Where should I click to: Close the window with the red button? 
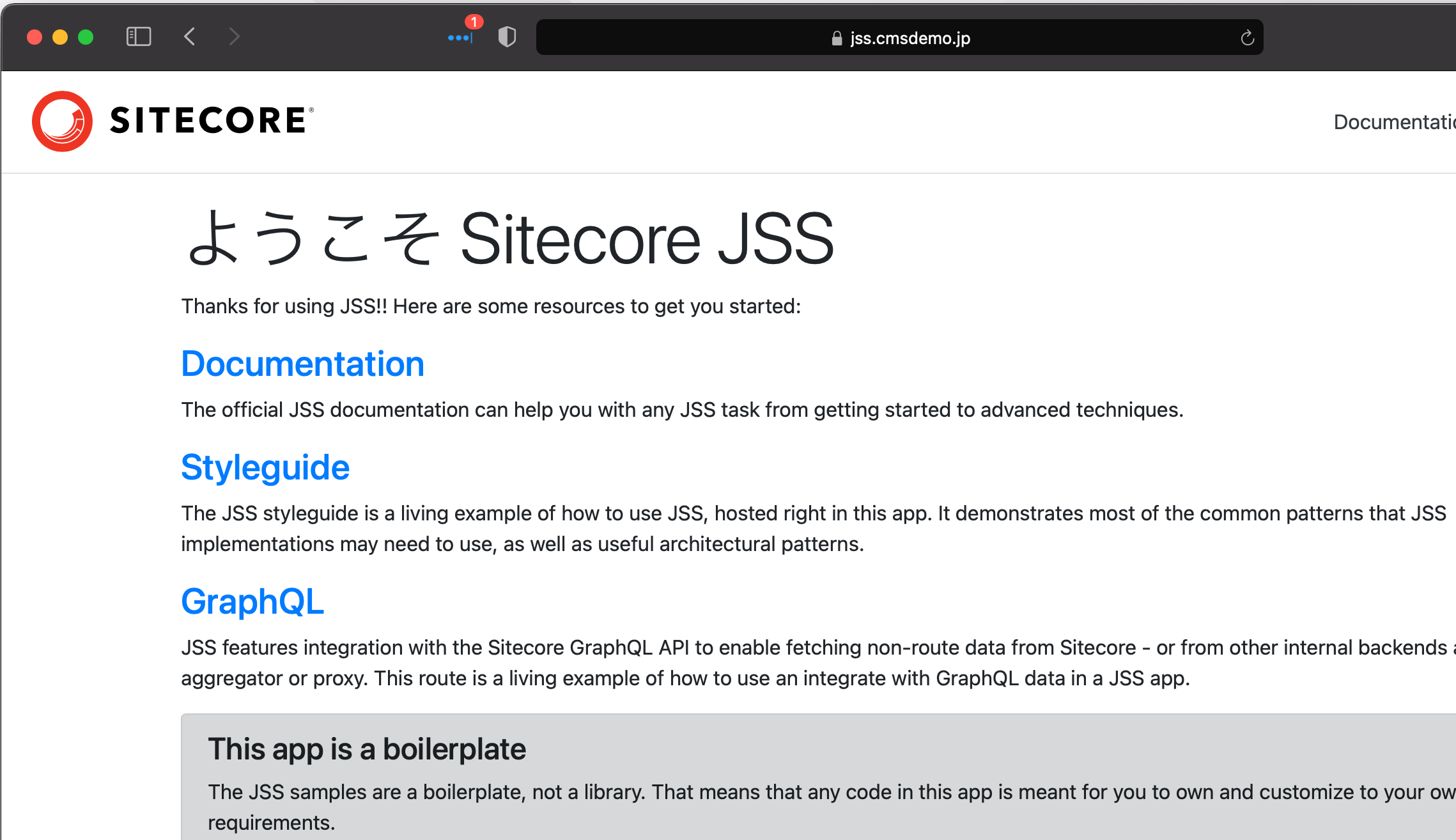[x=35, y=37]
